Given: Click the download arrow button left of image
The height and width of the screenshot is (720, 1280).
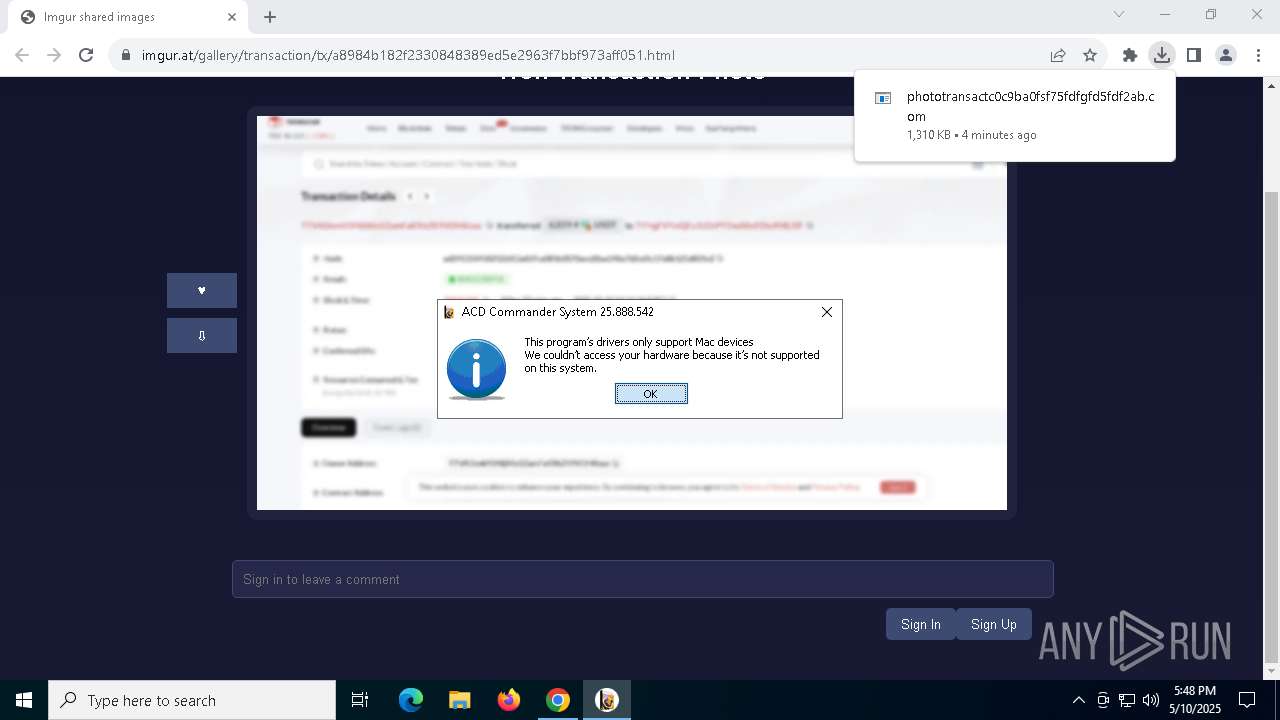Looking at the screenshot, I should click(202, 335).
